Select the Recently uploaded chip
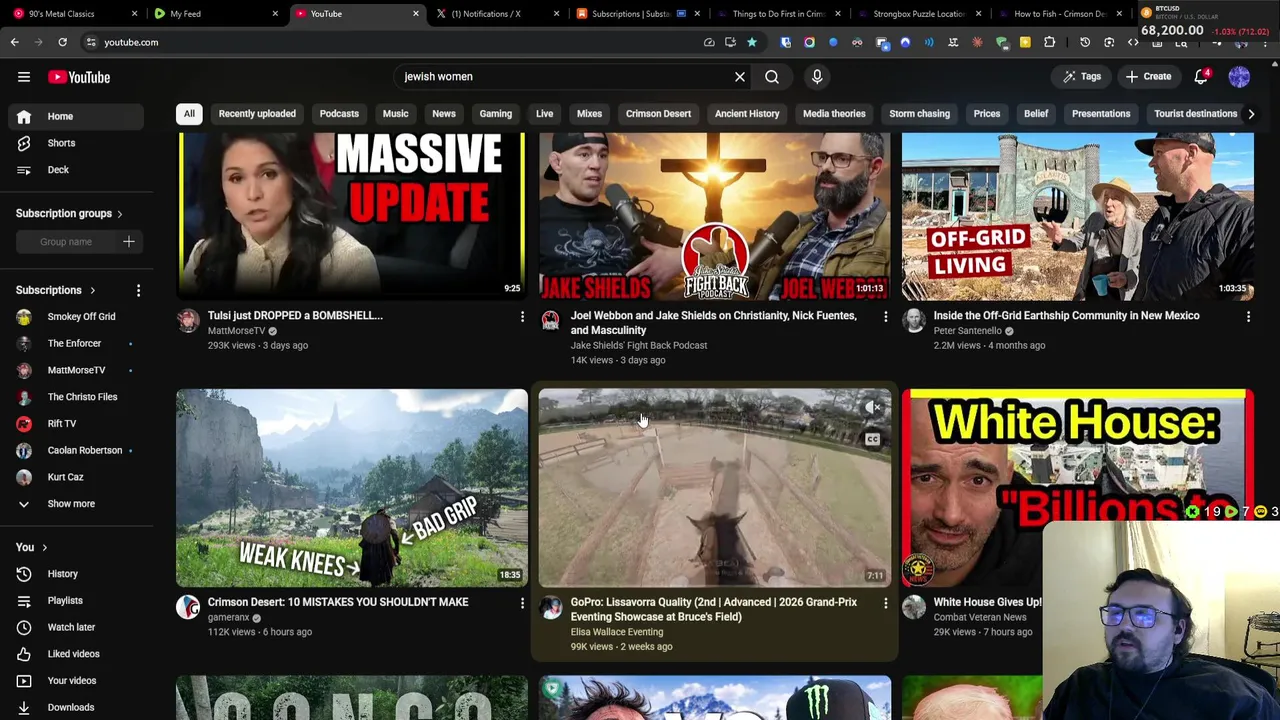The height and width of the screenshot is (720, 1280). point(257,114)
